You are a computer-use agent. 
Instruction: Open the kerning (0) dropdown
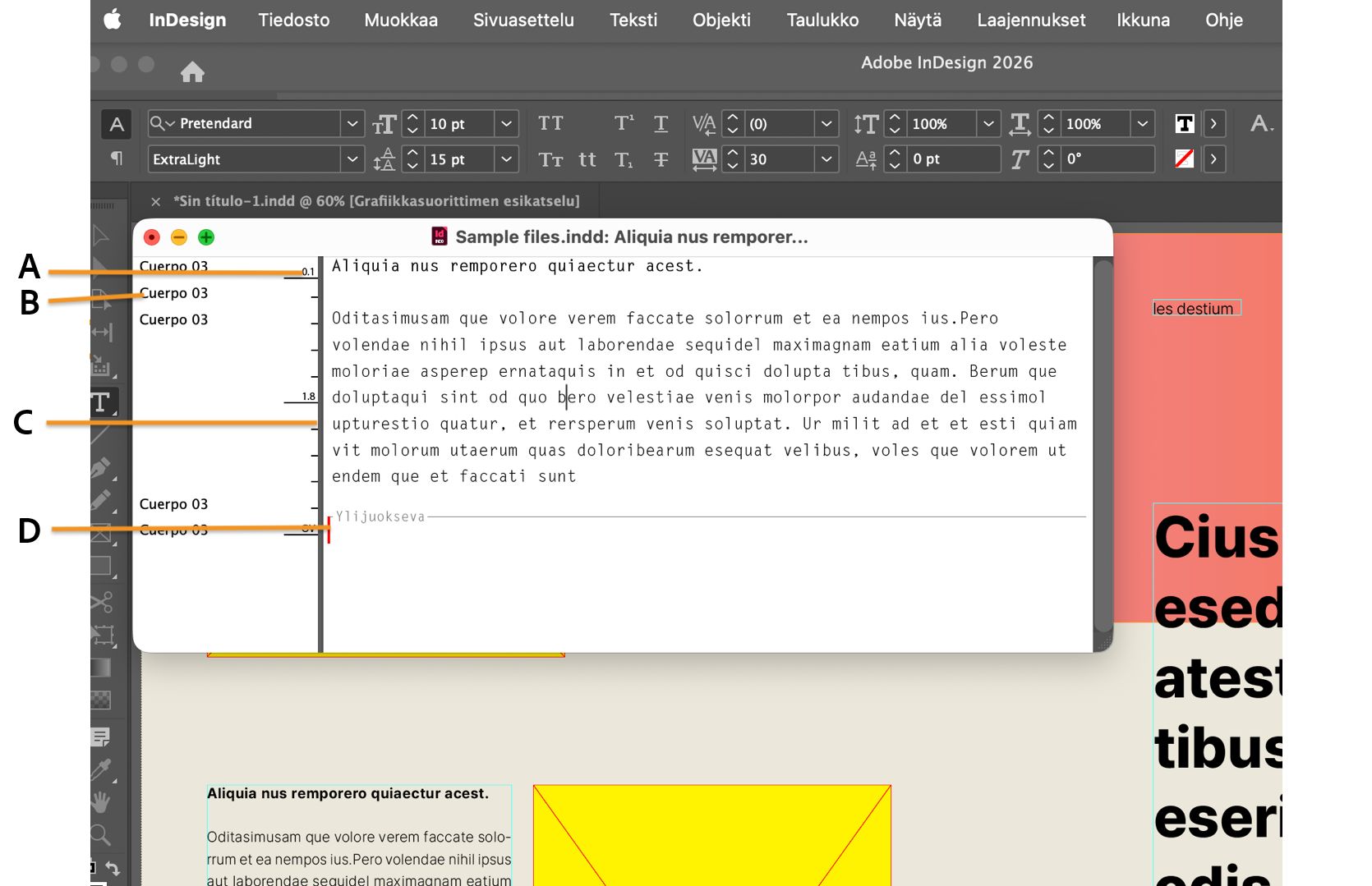[x=826, y=123]
